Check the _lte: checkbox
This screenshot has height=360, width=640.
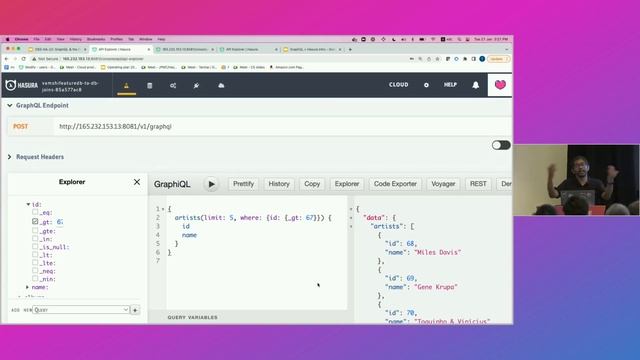point(35,262)
